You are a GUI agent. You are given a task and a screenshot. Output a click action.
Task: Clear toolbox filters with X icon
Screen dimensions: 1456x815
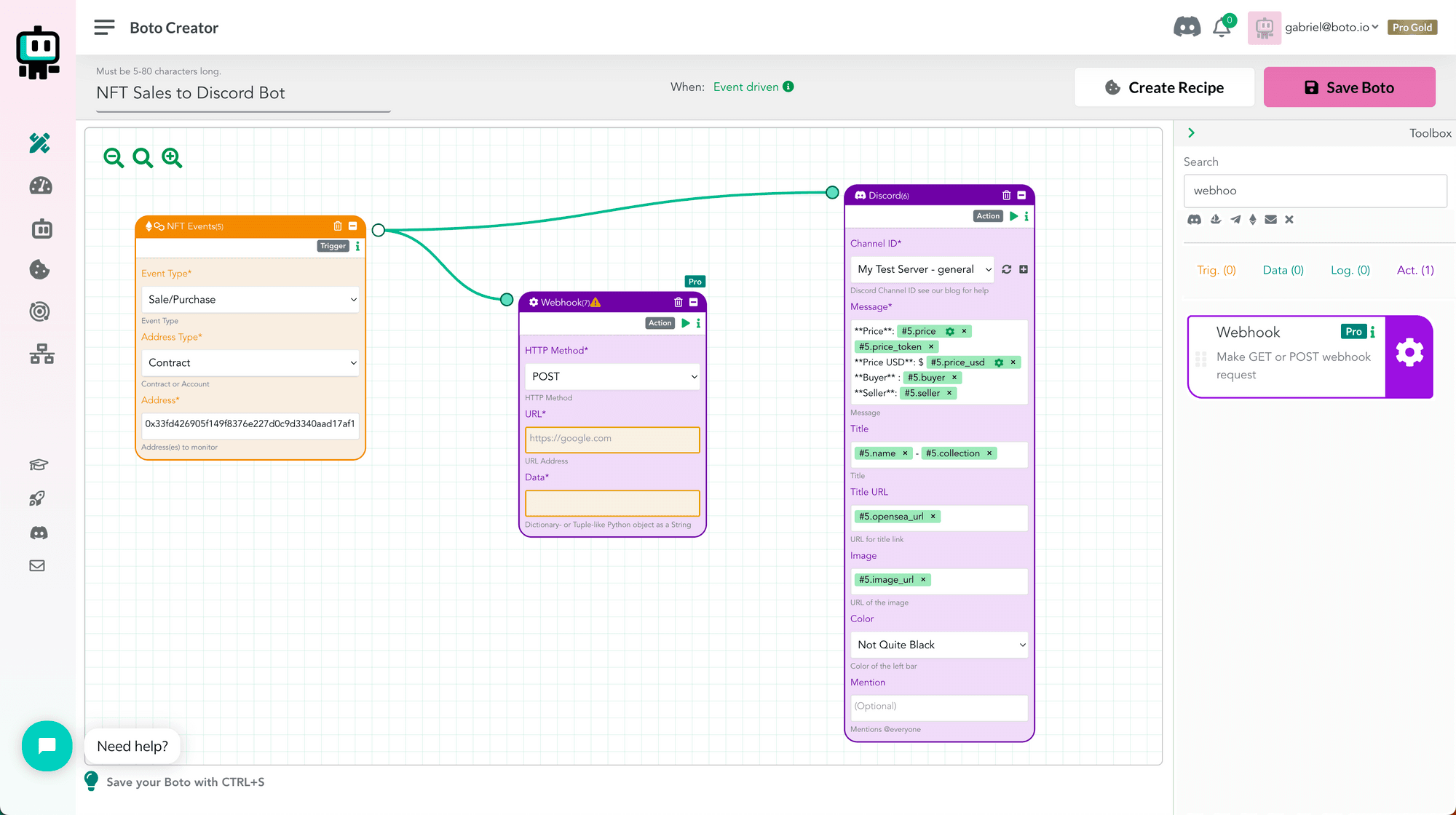pos(1289,219)
